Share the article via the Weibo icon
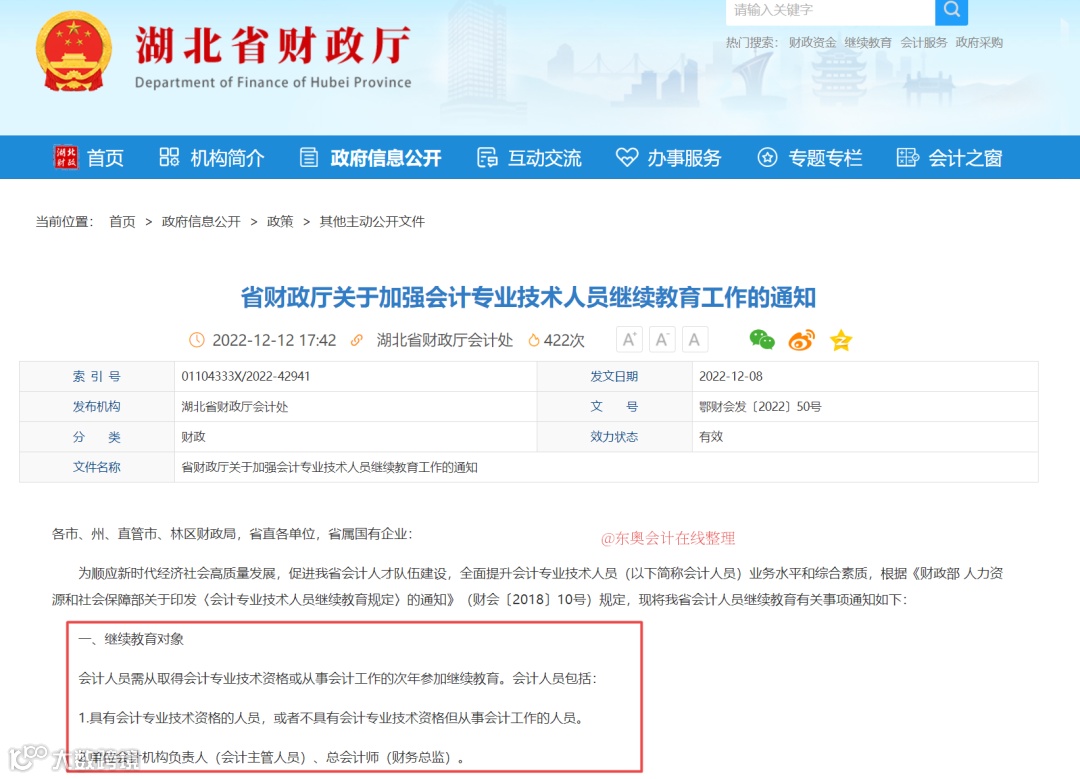This screenshot has height=779, width=1080. coord(801,340)
